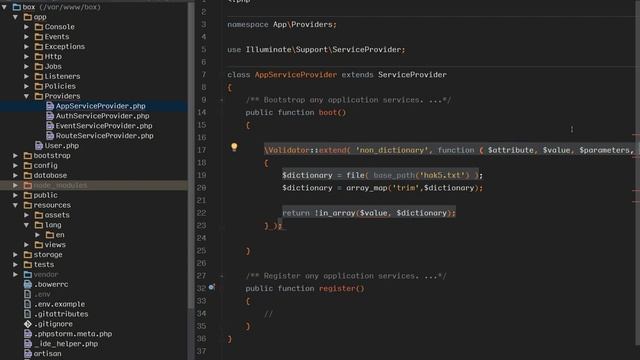The image size is (640, 360).
Task: Expand the Exceptions folder arrow
Action: click(27, 47)
